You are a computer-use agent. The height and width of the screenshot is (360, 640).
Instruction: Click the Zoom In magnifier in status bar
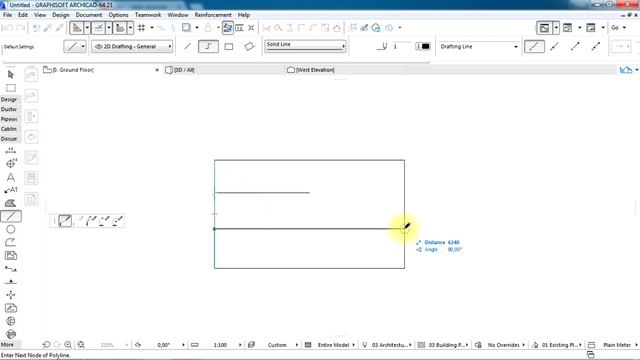[68, 345]
